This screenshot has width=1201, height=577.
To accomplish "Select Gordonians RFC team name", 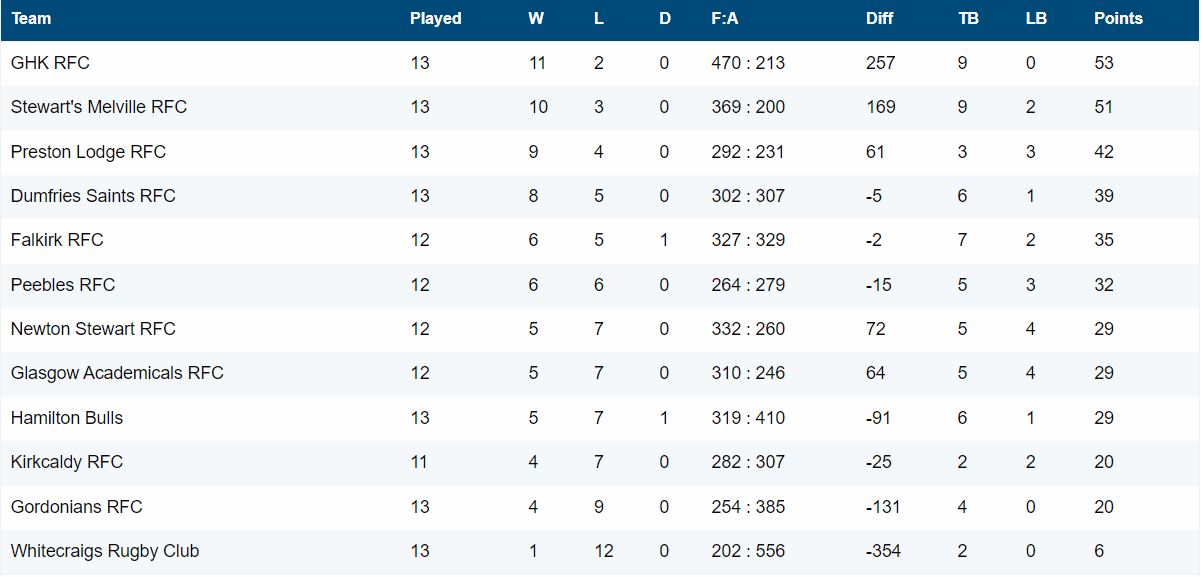I will (x=77, y=507).
